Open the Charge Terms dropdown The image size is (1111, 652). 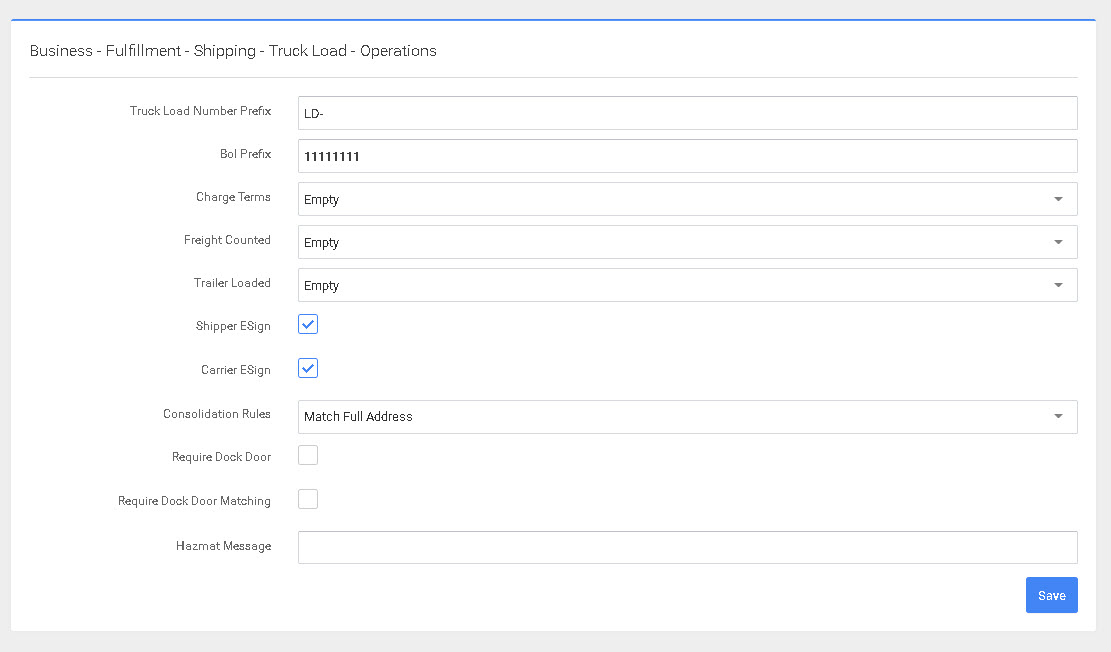click(x=687, y=199)
